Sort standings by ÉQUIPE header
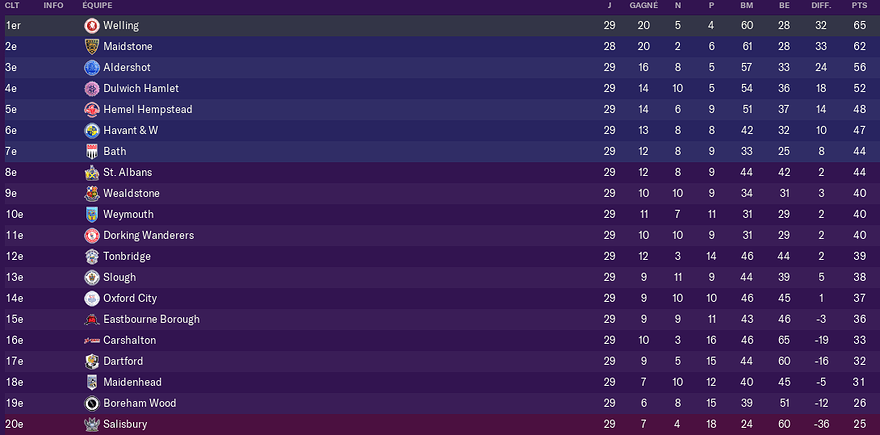 tap(97, 5)
